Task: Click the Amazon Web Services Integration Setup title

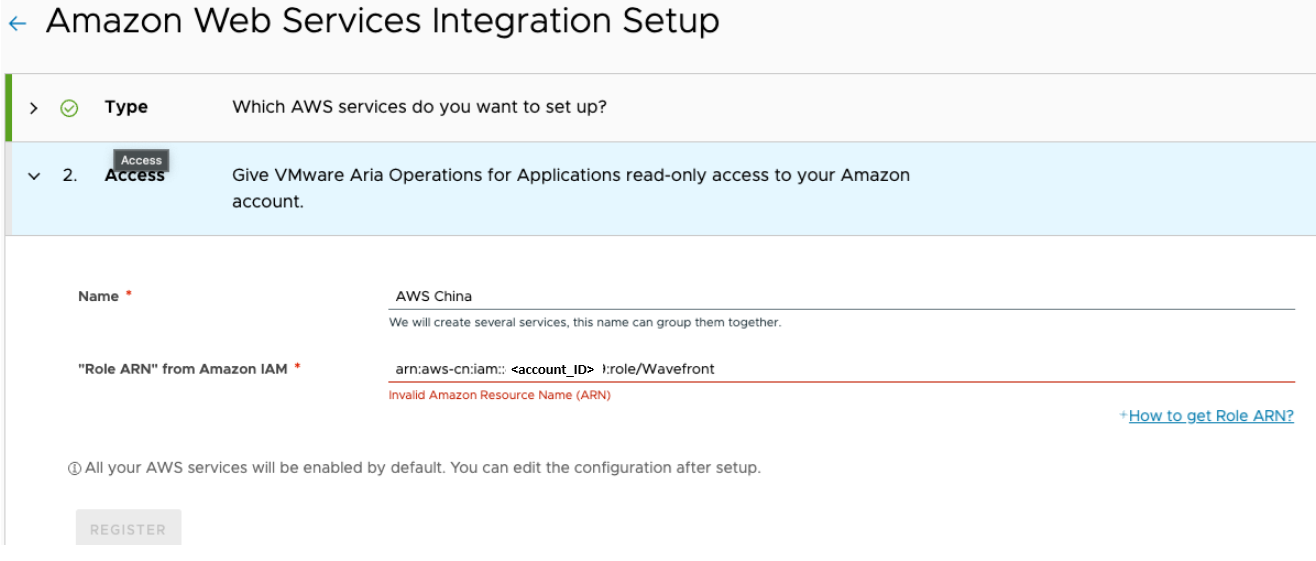Action: click(x=382, y=21)
